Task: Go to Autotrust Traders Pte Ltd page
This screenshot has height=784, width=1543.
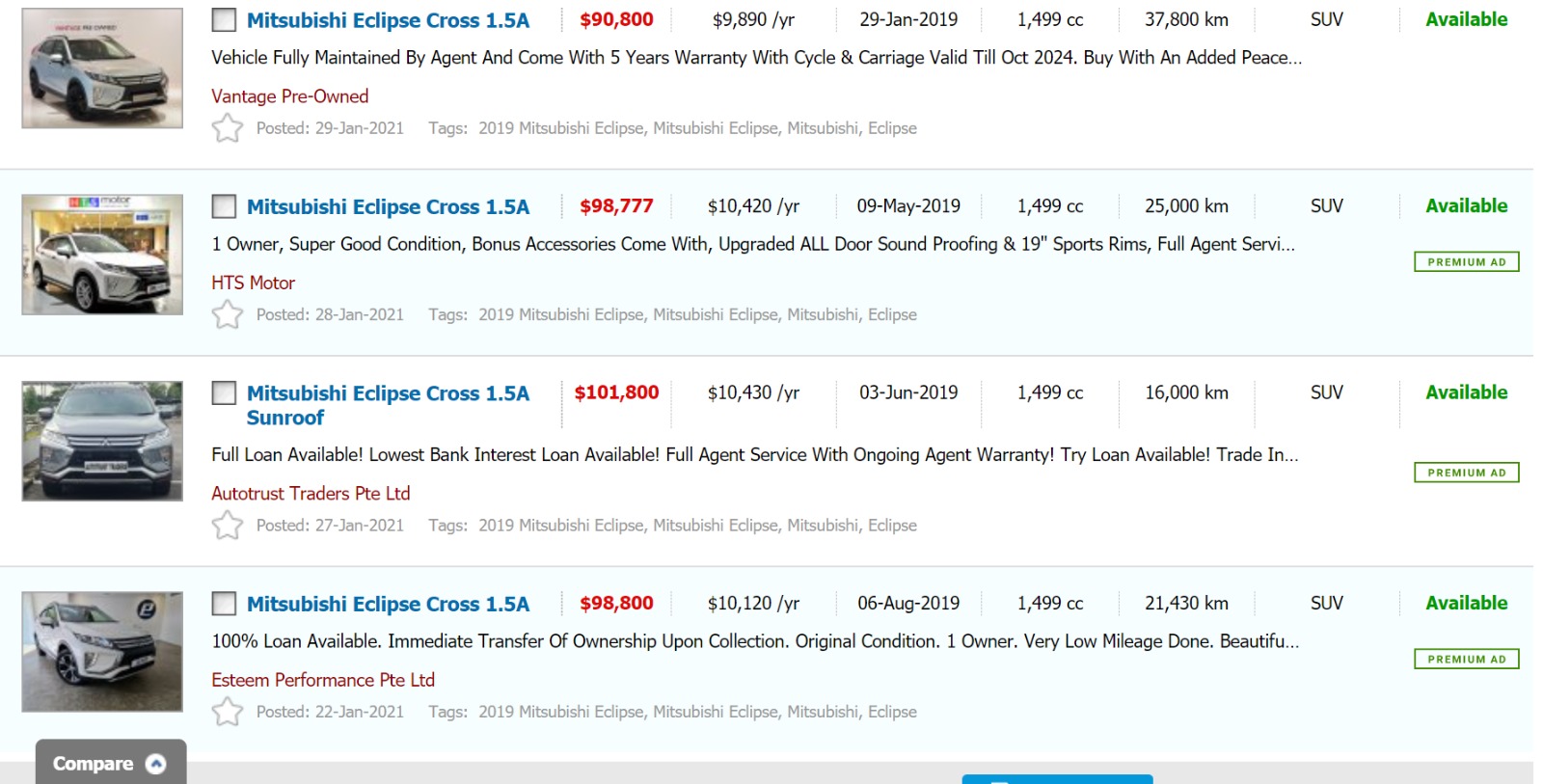Action: 311,494
